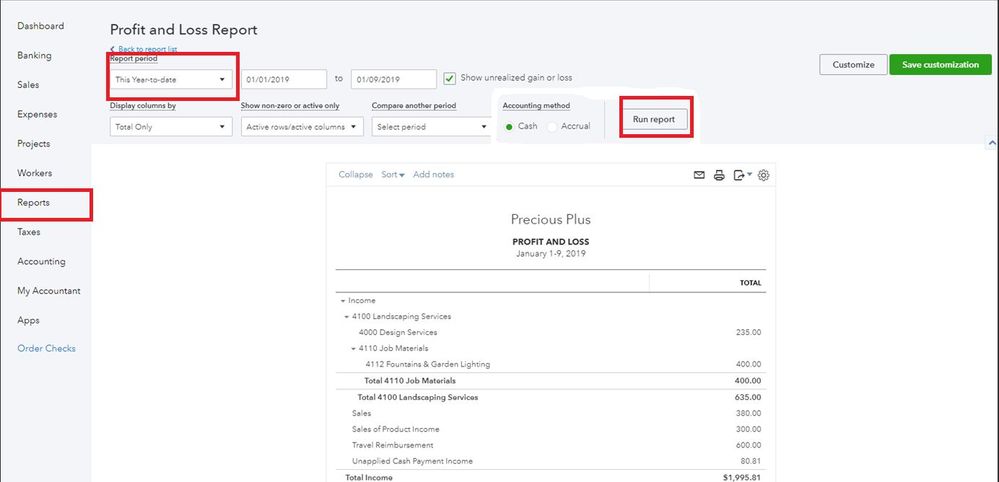
Task: Open the Sort dropdown in report toolbar
Action: (392, 175)
